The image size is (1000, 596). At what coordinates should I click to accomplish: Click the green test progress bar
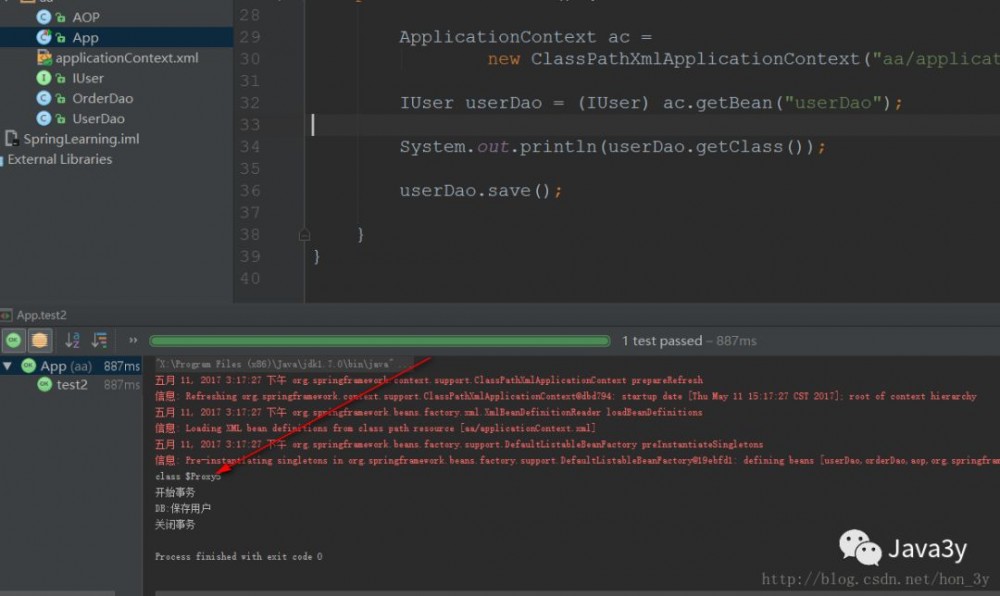380,341
